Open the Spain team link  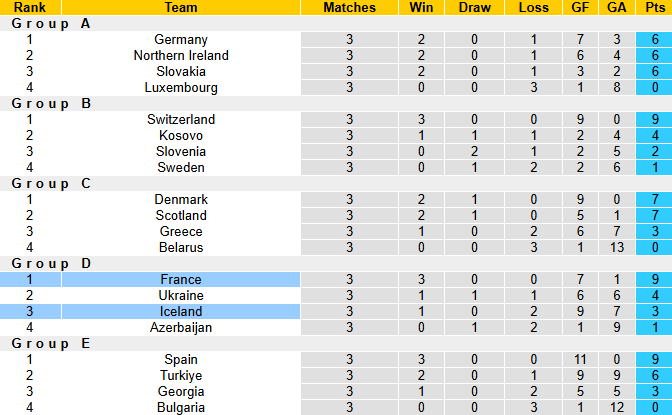tap(181, 359)
